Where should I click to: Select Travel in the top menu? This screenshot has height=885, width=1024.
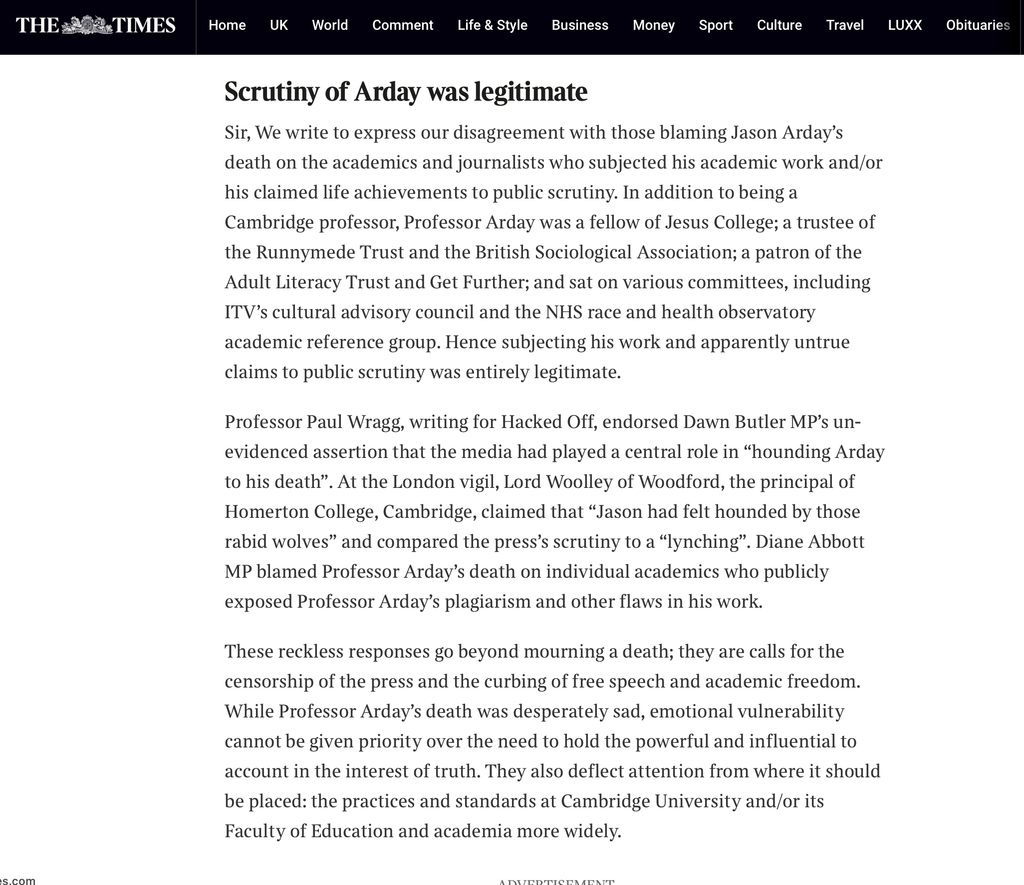844,25
